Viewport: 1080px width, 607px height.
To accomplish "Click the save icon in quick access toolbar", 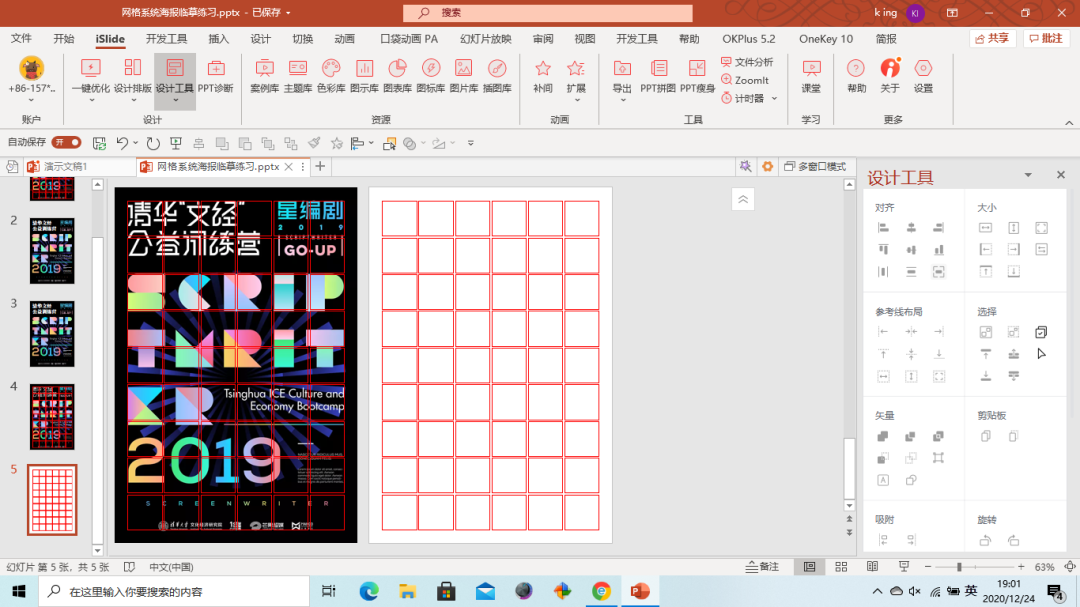I will 99,143.
